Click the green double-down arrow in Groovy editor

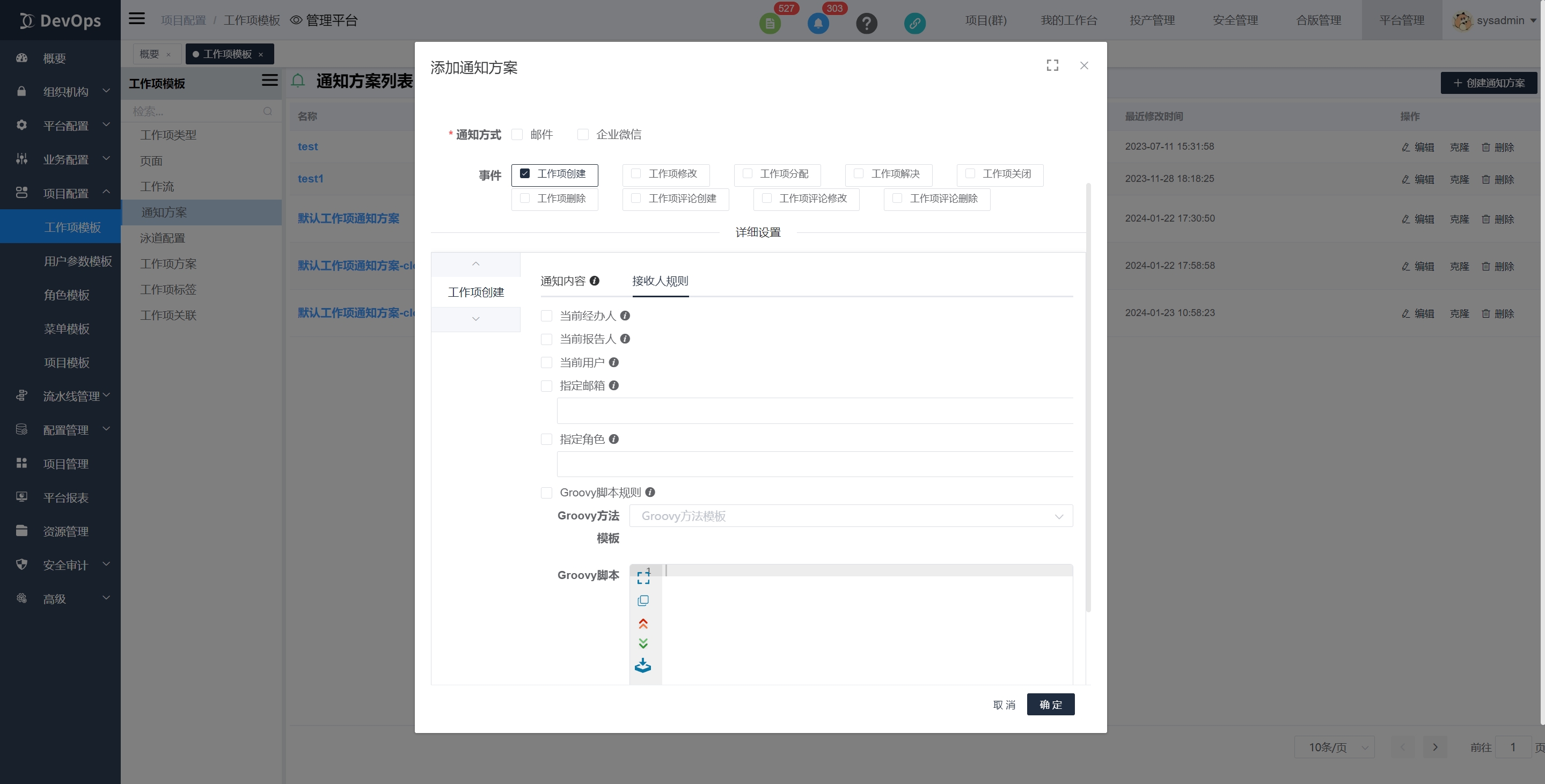point(643,643)
